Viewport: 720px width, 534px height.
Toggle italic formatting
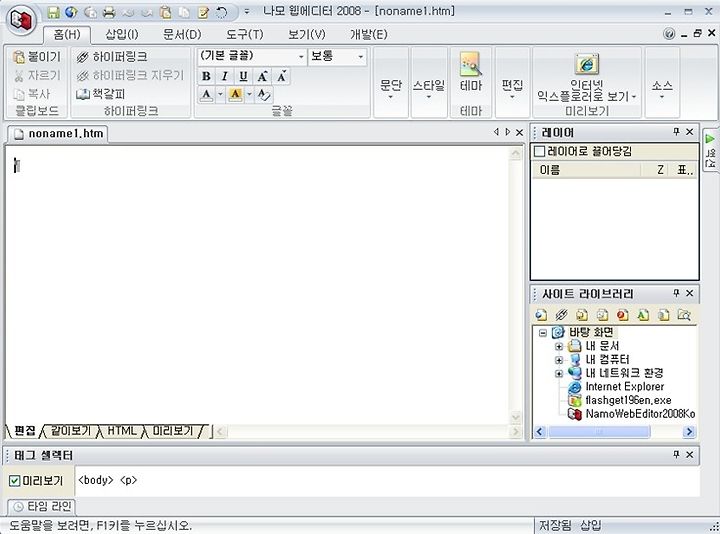pyautogui.click(x=225, y=76)
